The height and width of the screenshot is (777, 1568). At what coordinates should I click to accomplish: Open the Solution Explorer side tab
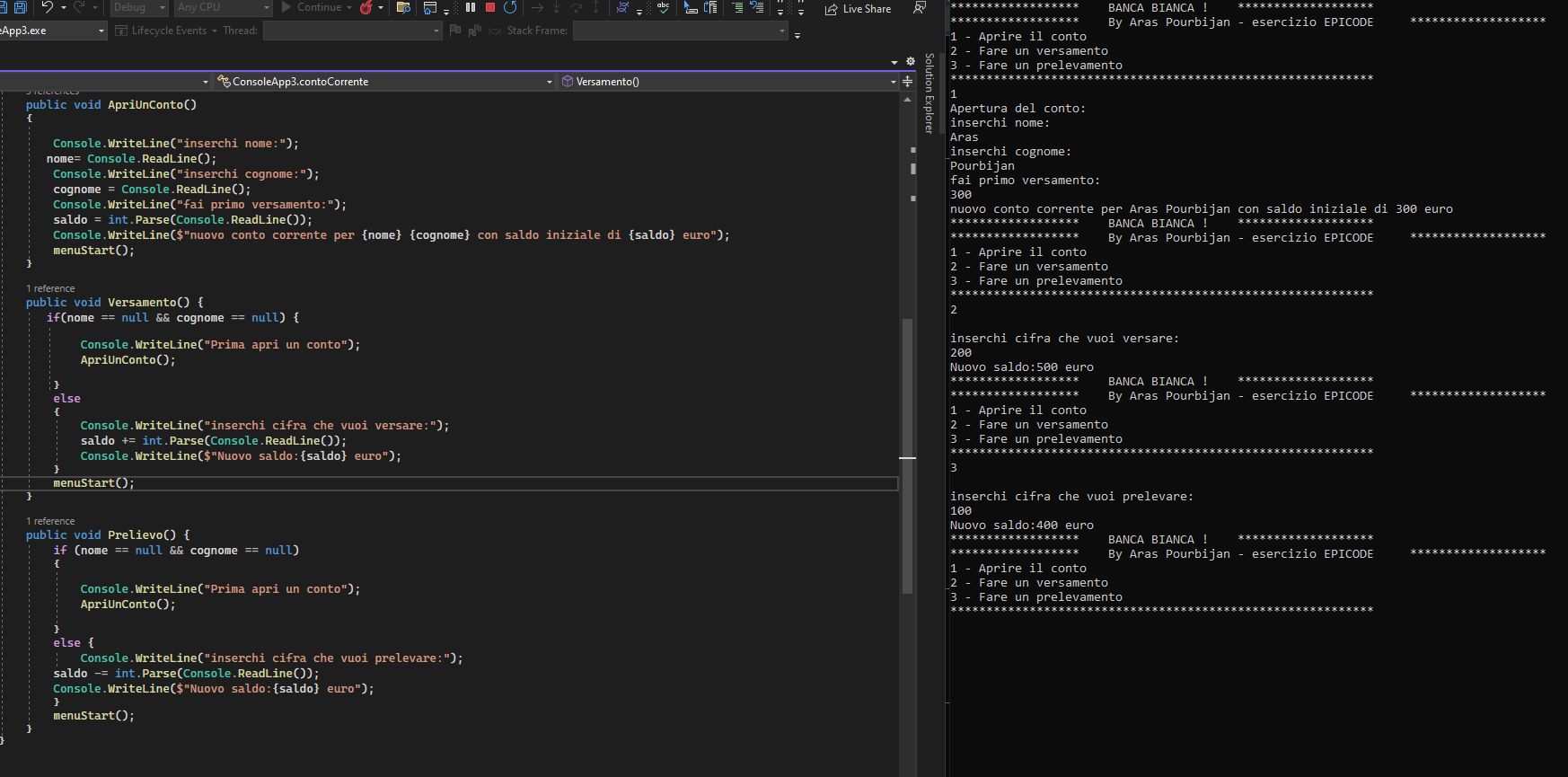pos(929,93)
